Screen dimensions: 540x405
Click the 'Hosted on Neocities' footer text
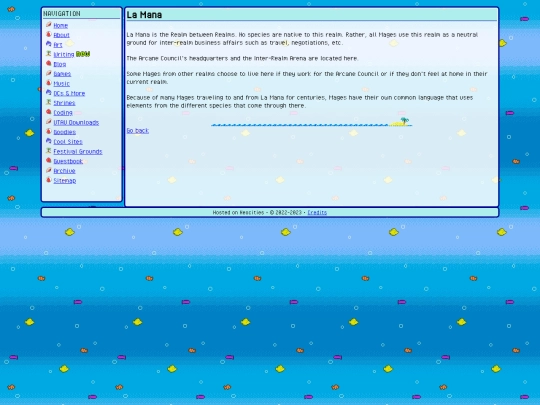[x=238, y=212]
